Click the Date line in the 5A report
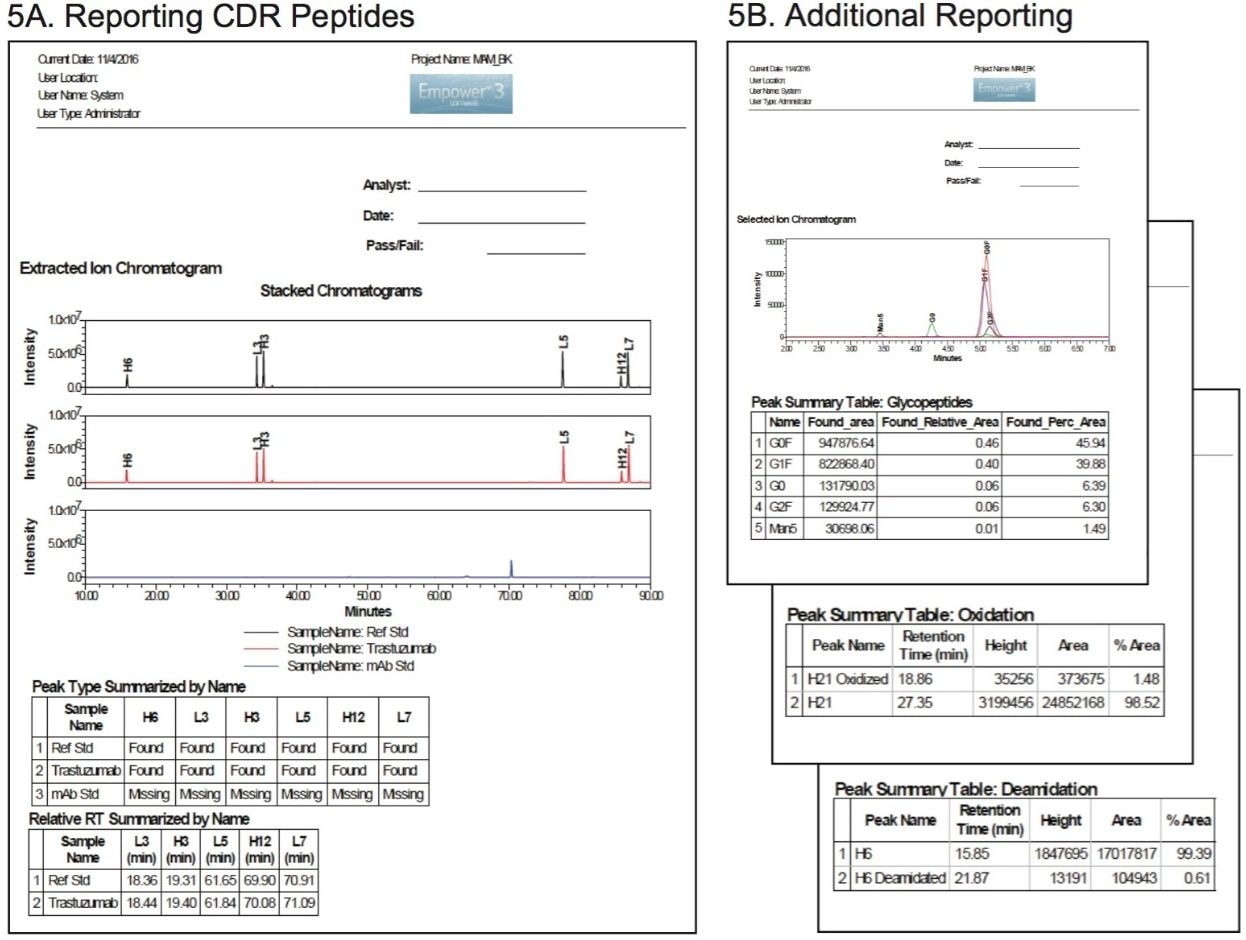The height and width of the screenshot is (940, 1246). tap(502, 222)
